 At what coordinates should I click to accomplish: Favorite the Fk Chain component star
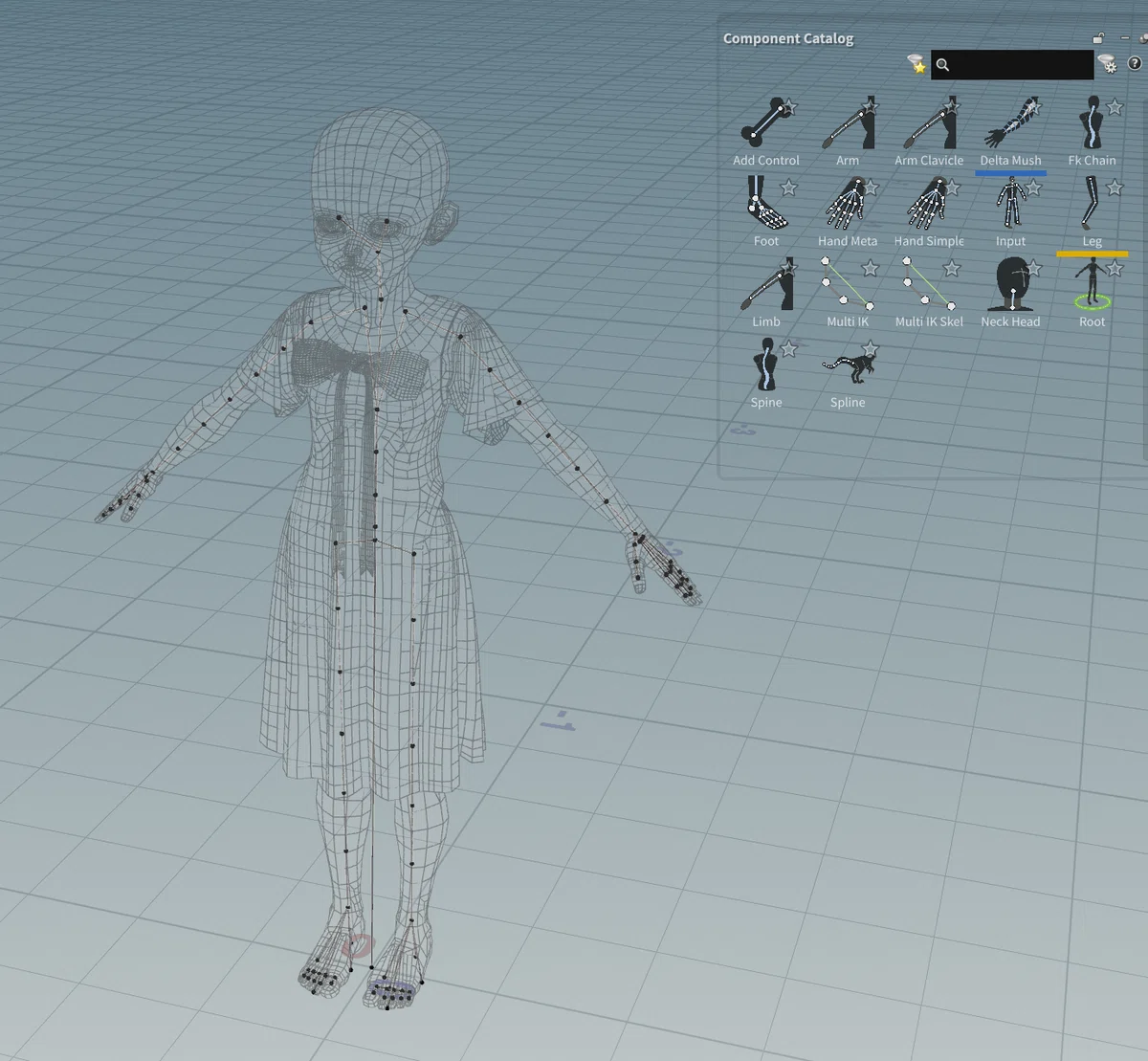1115,107
